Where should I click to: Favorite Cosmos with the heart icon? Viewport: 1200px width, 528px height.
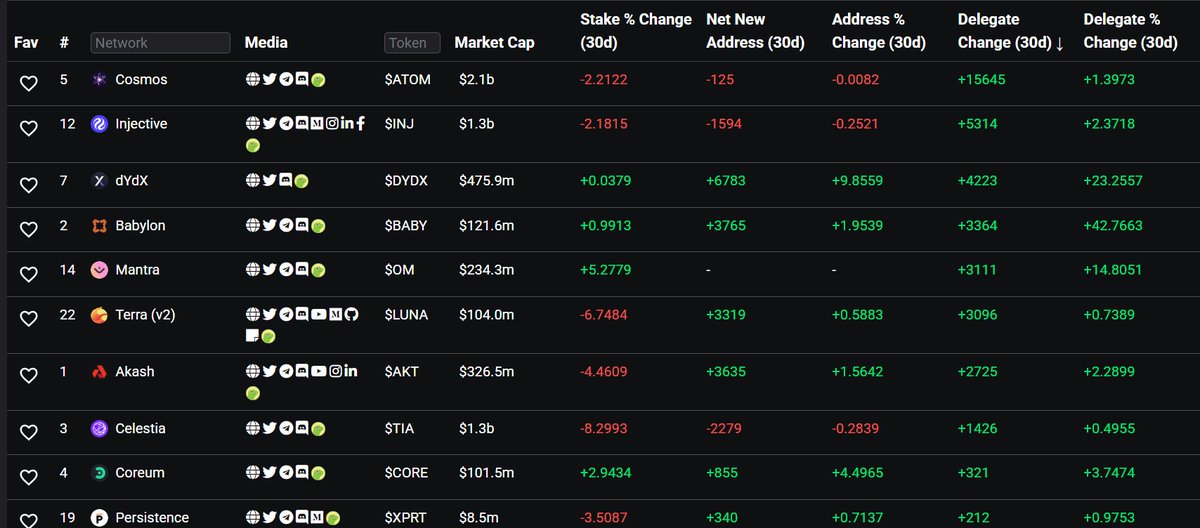click(29, 83)
